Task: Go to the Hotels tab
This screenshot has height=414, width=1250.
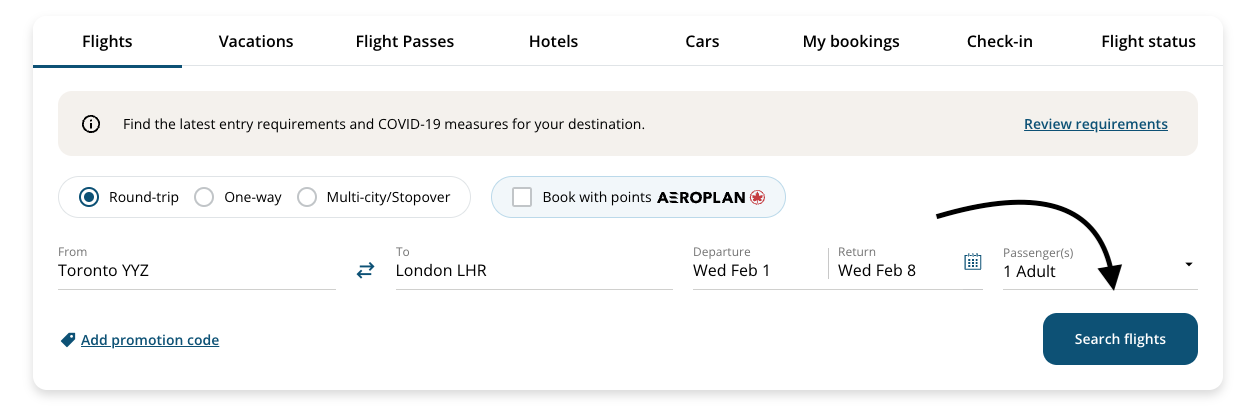Action: [x=554, y=41]
